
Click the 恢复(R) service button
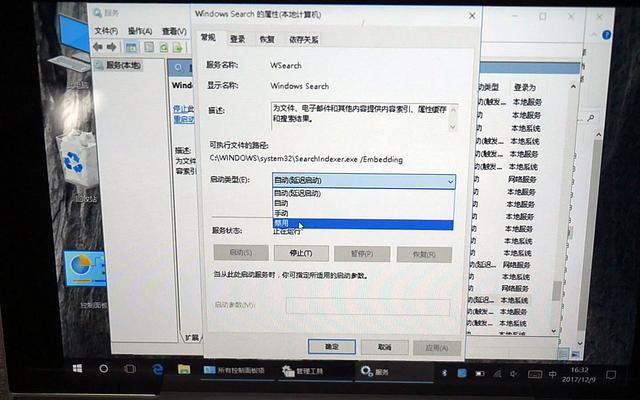point(424,254)
